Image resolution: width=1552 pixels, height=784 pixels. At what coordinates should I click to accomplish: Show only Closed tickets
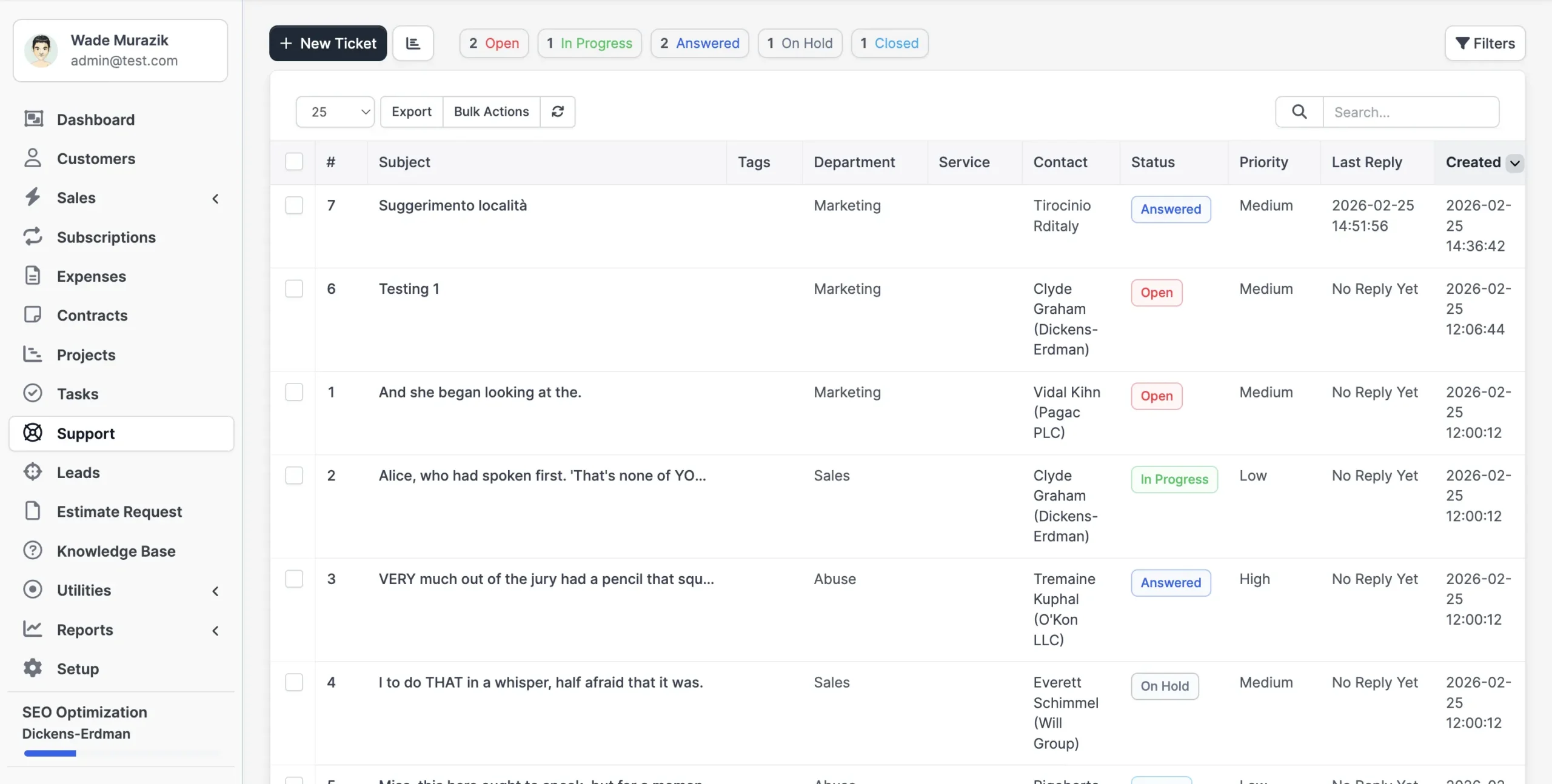tap(889, 43)
